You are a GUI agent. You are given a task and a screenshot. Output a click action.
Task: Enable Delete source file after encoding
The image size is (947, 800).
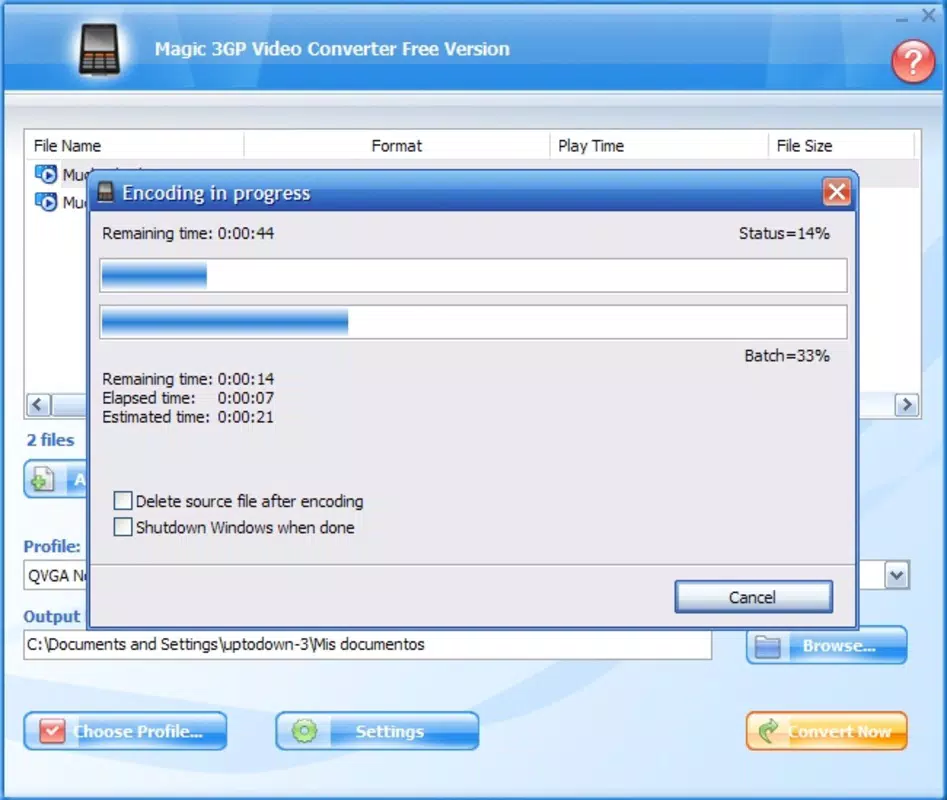pos(123,501)
